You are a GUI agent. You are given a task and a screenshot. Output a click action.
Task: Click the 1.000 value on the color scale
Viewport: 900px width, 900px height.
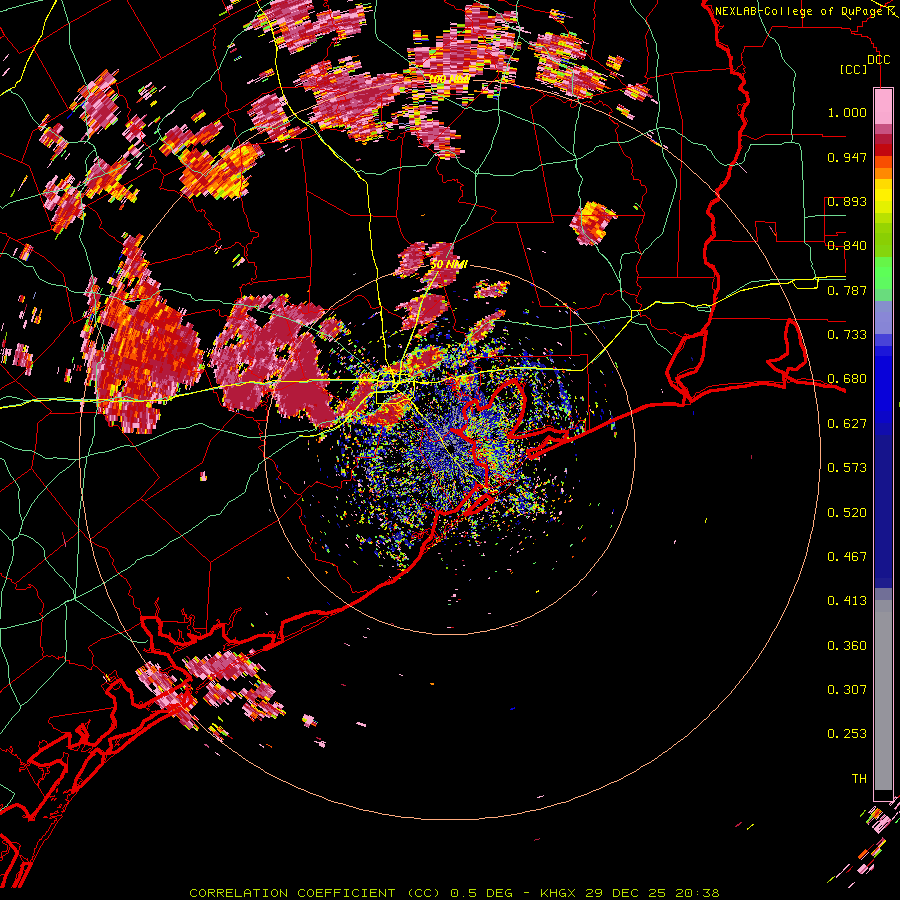[x=847, y=112]
